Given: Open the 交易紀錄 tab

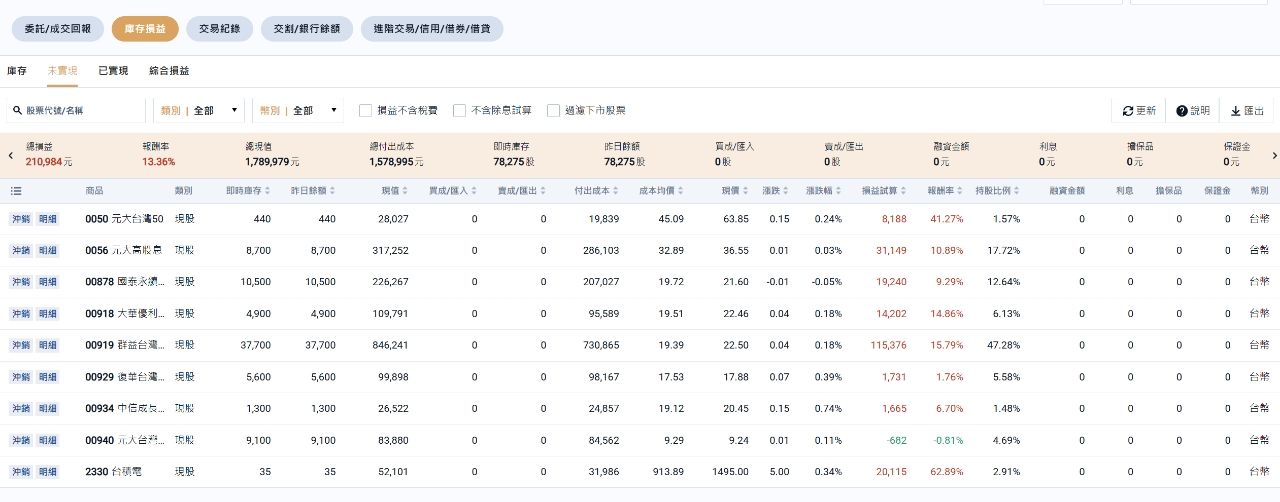Looking at the screenshot, I should point(219,29).
